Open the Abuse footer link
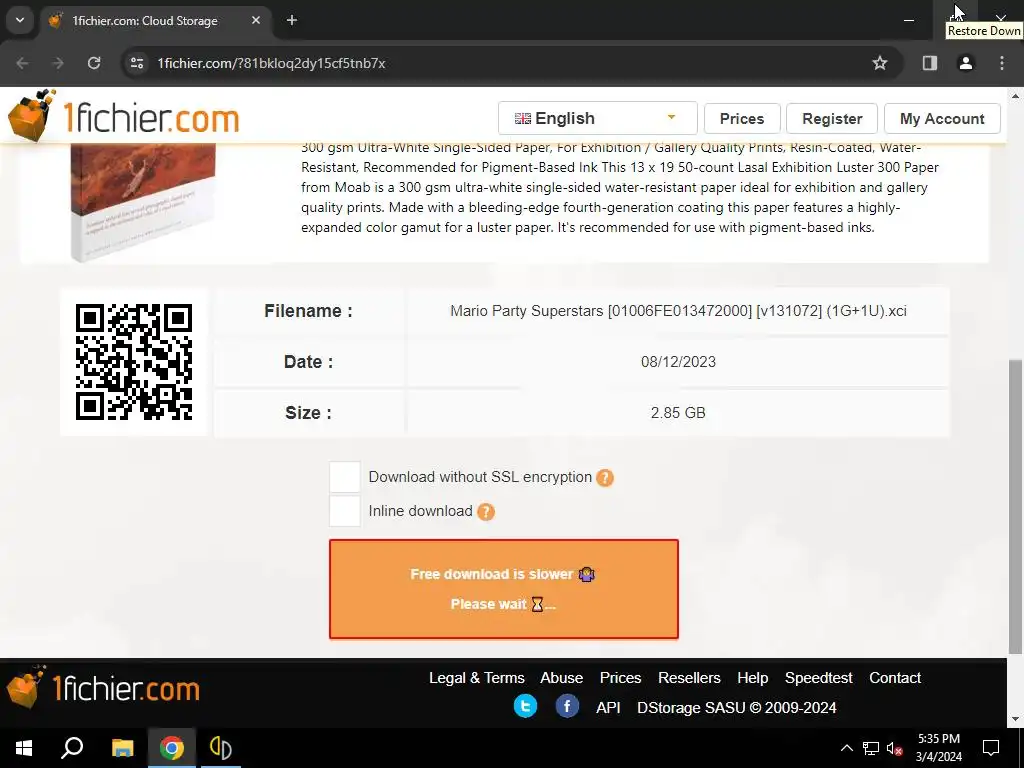Screen dimensions: 1024x768 tap(562, 678)
